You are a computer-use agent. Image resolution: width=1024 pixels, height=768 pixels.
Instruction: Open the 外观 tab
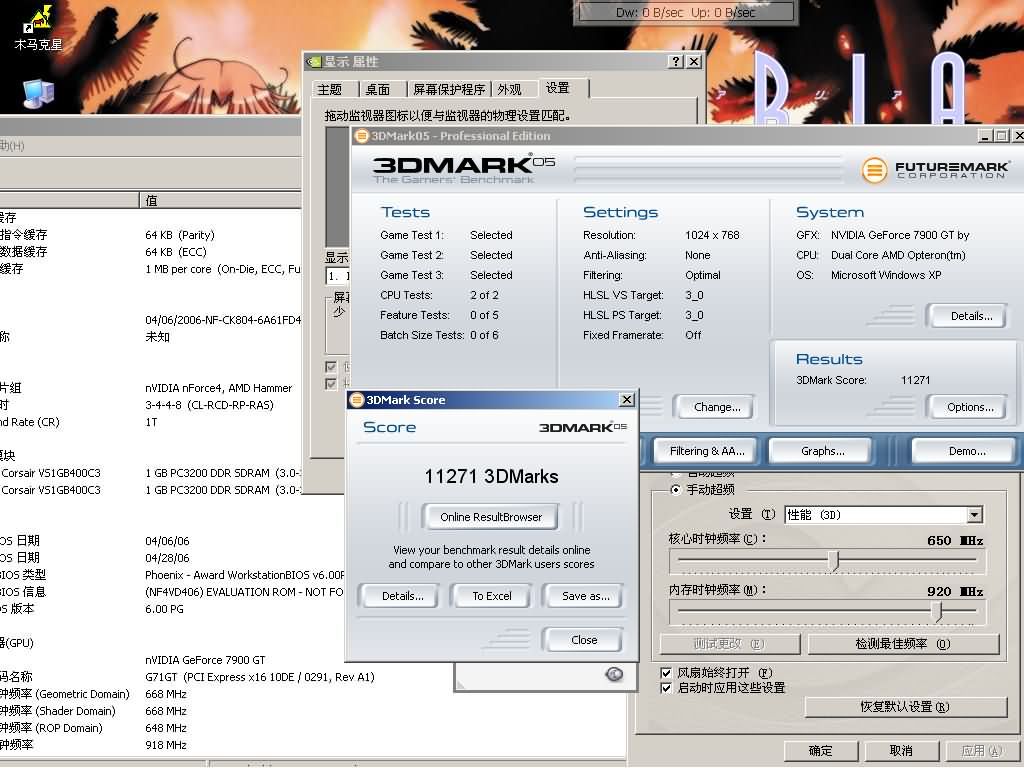(509, 89)
